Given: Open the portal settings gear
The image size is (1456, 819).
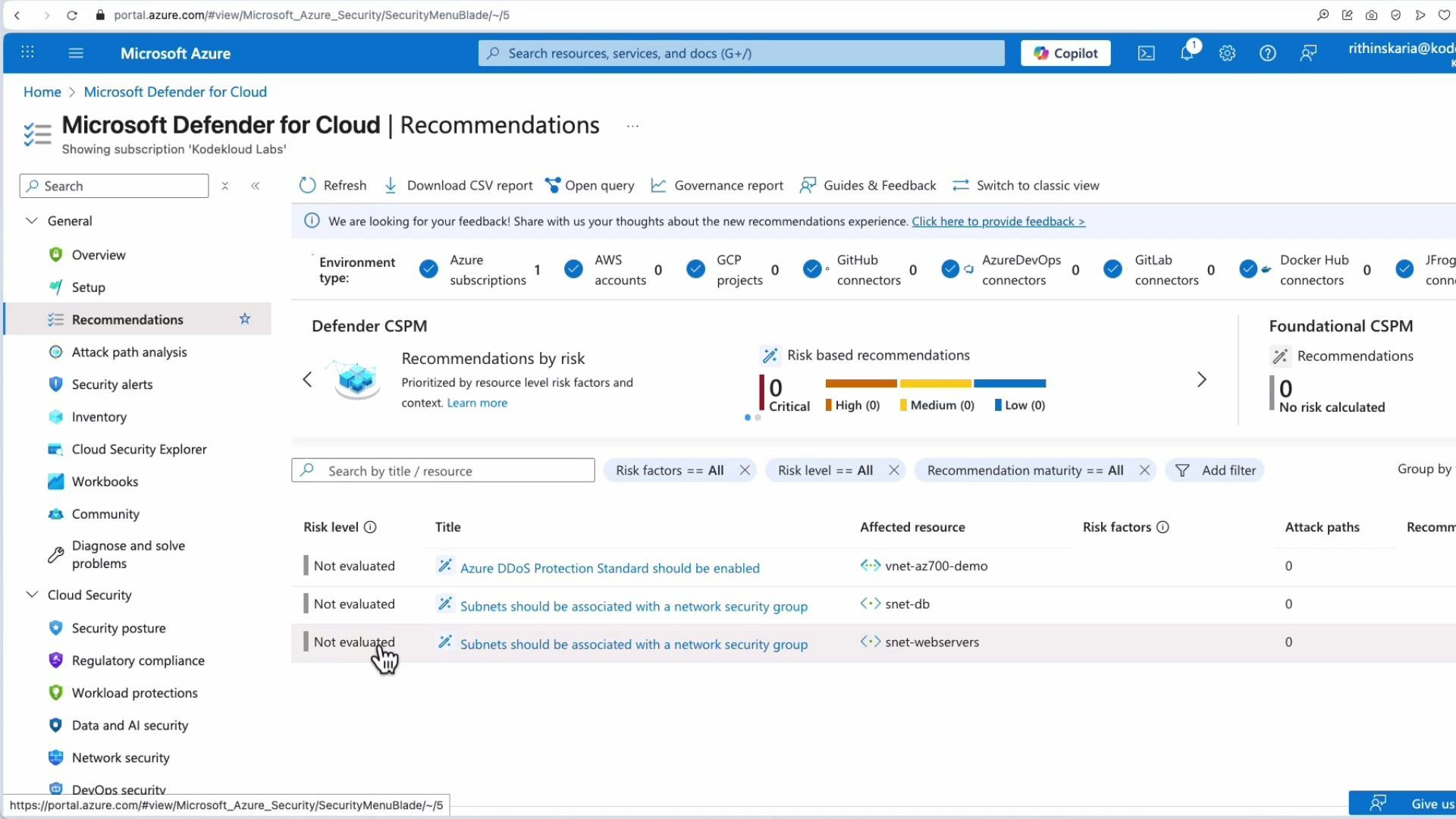Looking at the screenshot, I should tap(1227, 53).
